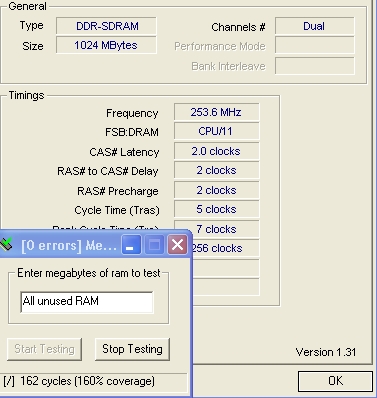Click the 'All unused RAM' input field

point(87,302)
